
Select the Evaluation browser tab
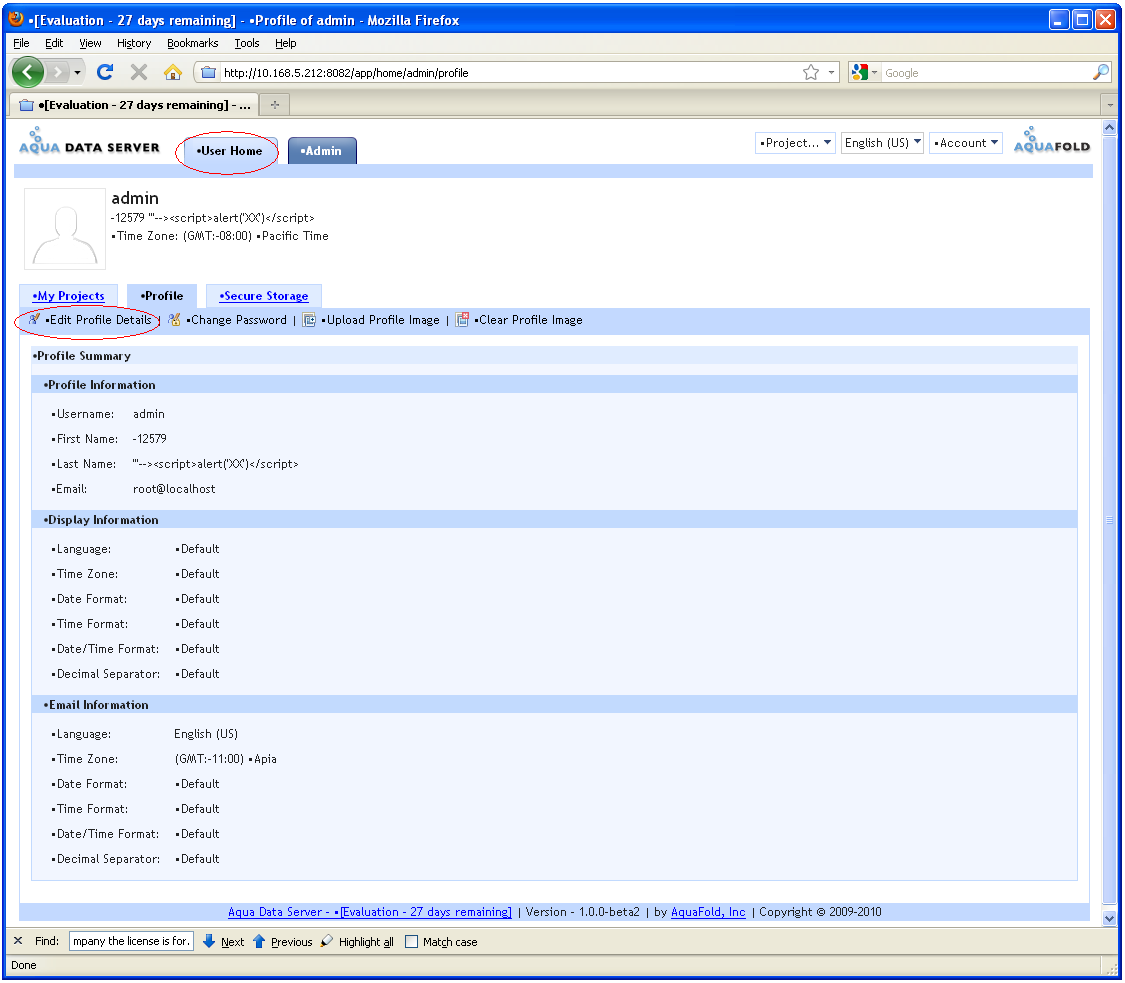click(x=133, y=105)
